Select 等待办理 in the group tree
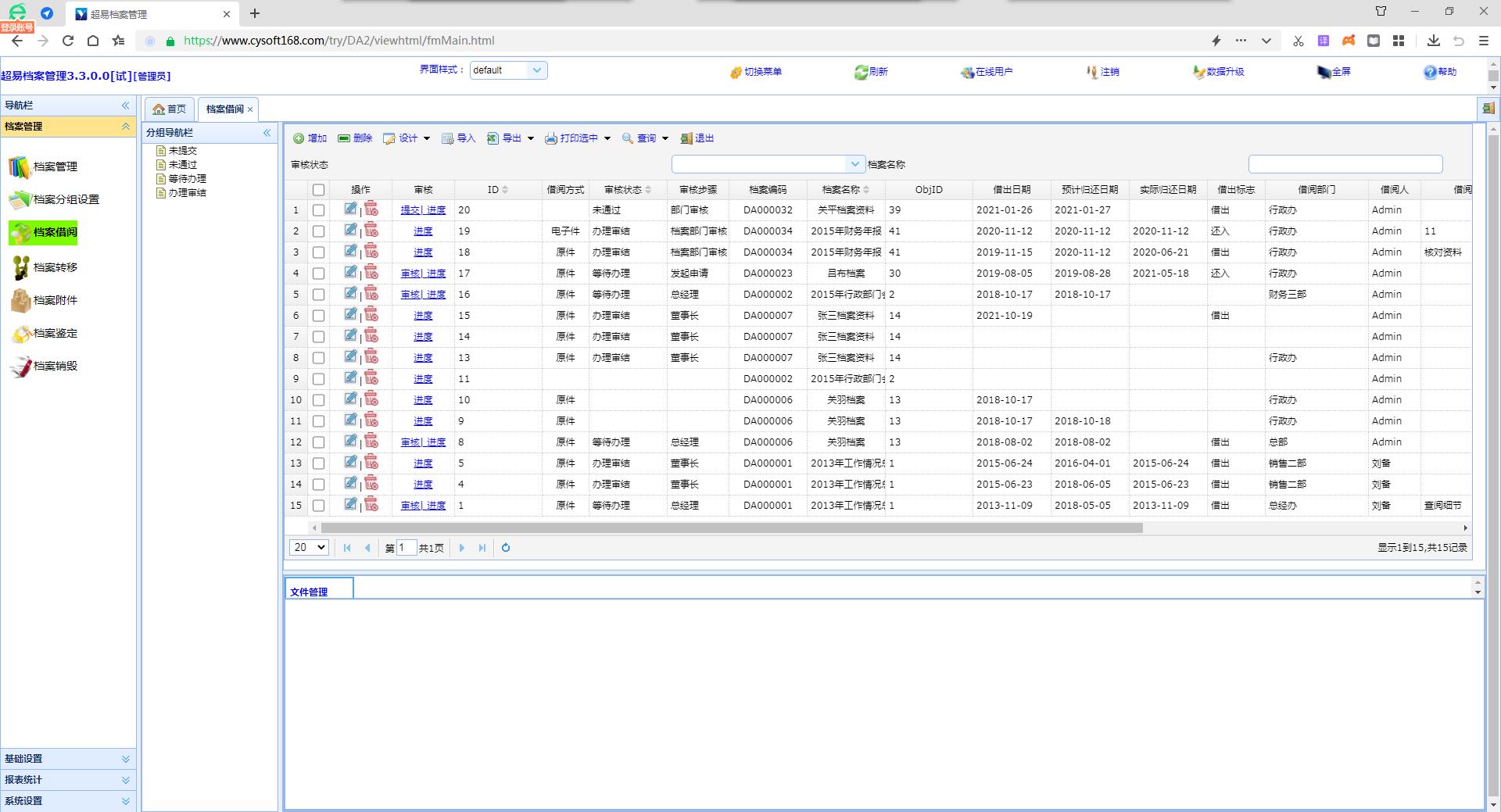 click(x=187, y=179)
